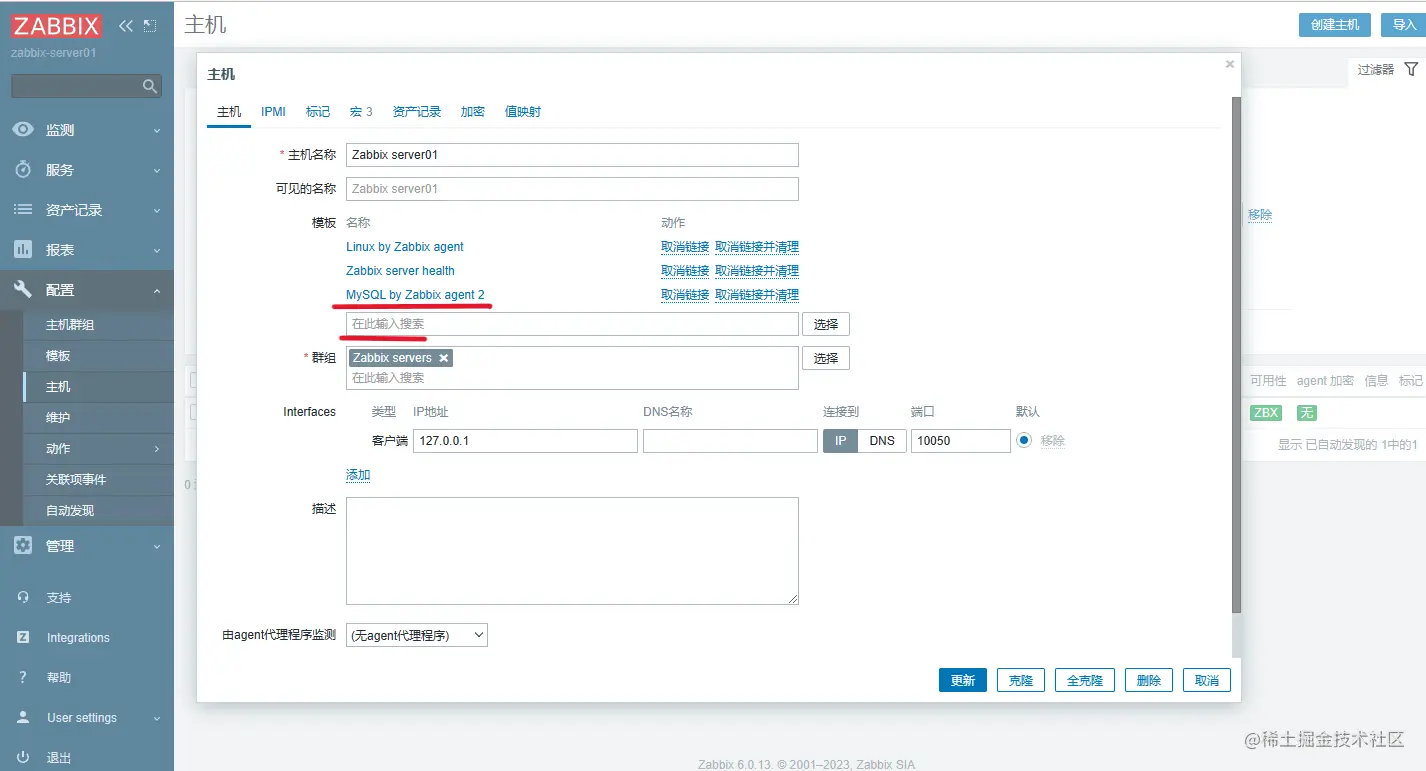Switch to the 资产记录 tab
The width and height of the screenshot is (1426, 771).
(x=417, y=112)
